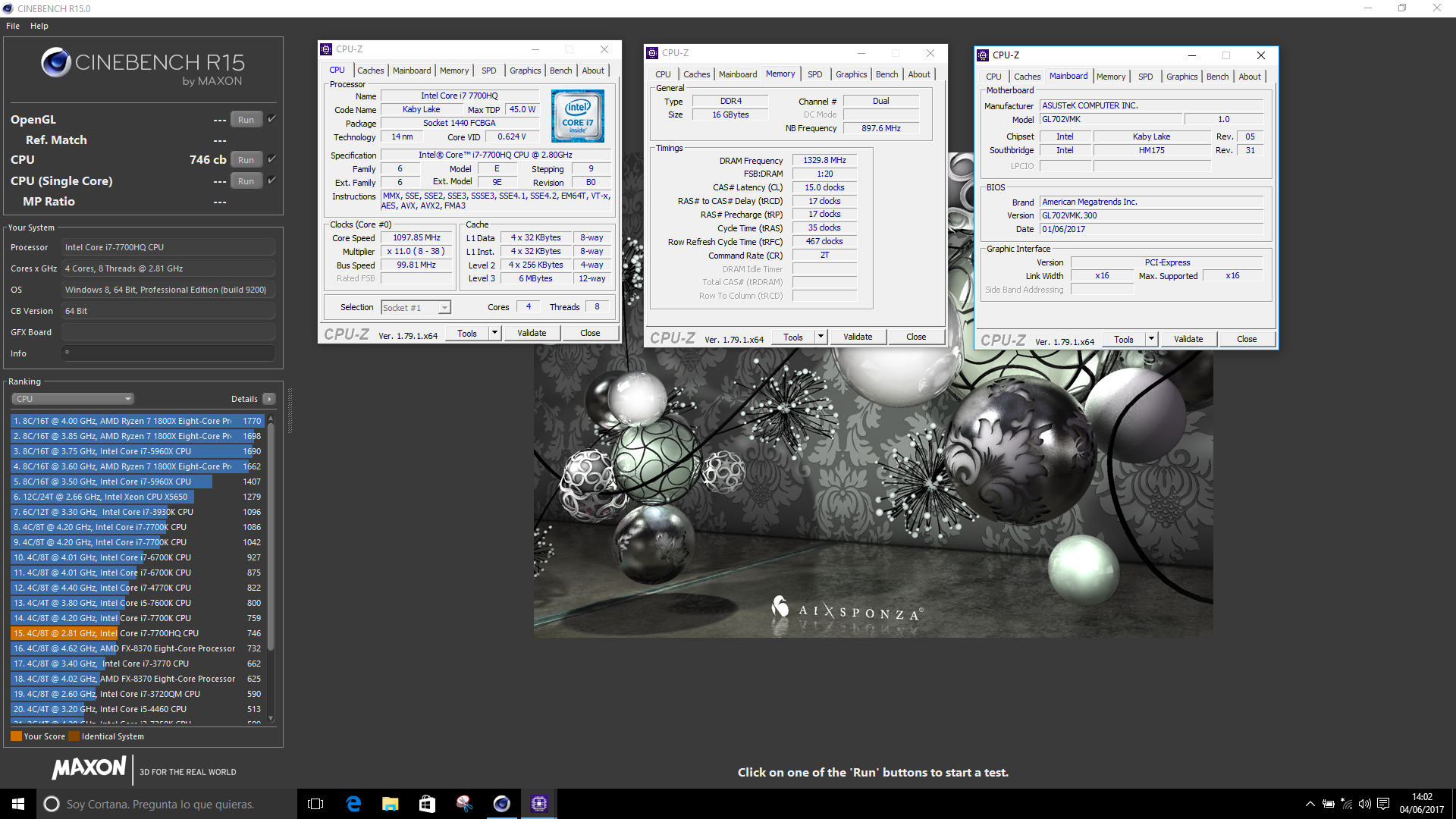Screen dimensions: 1456x819
Task: Expand Tools dropdown arrow in Mainboard window
Action: pyautogui.click(x=1151, y=339)
